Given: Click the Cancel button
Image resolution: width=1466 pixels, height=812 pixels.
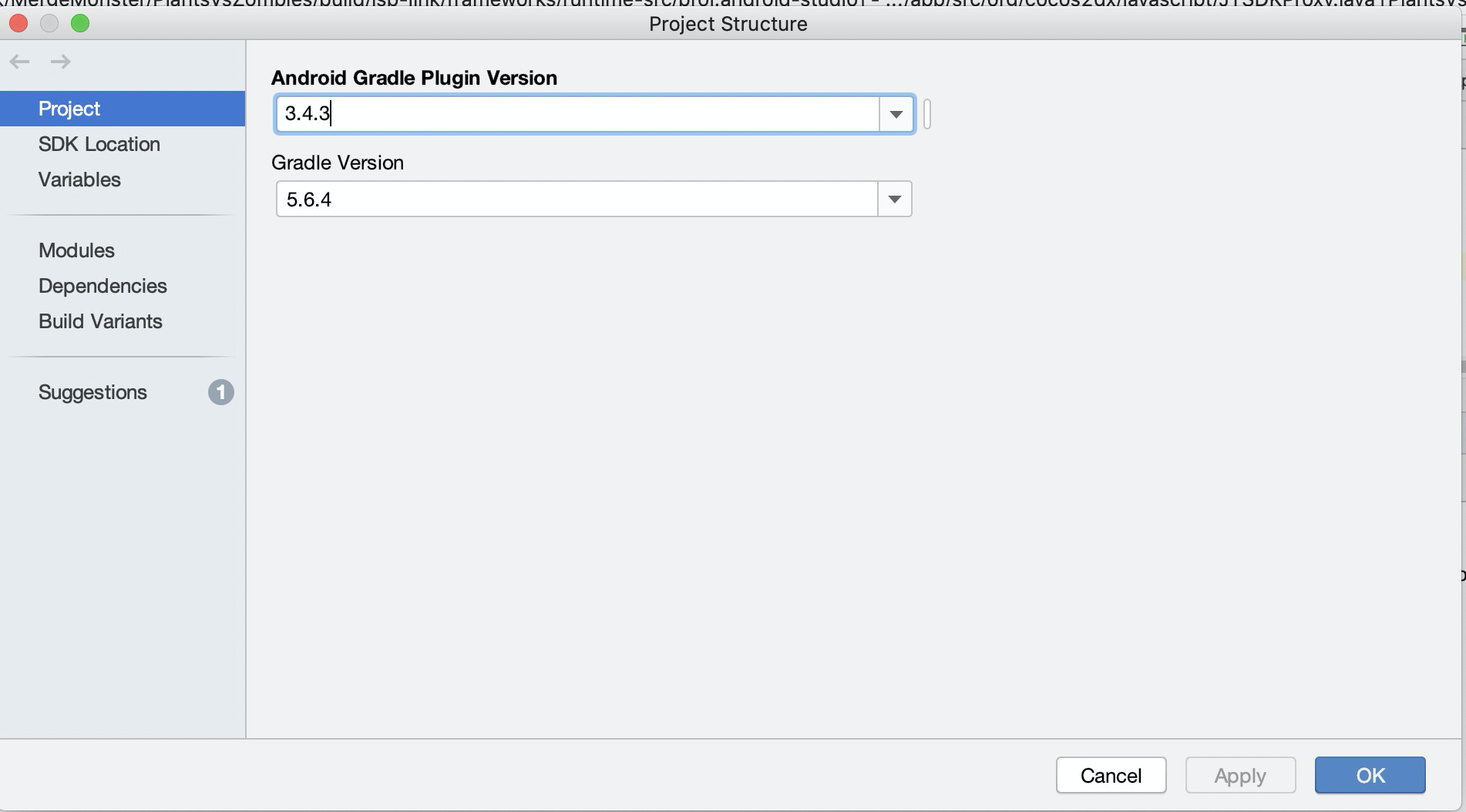Looking at the screenshot, I should (1111, 775).
